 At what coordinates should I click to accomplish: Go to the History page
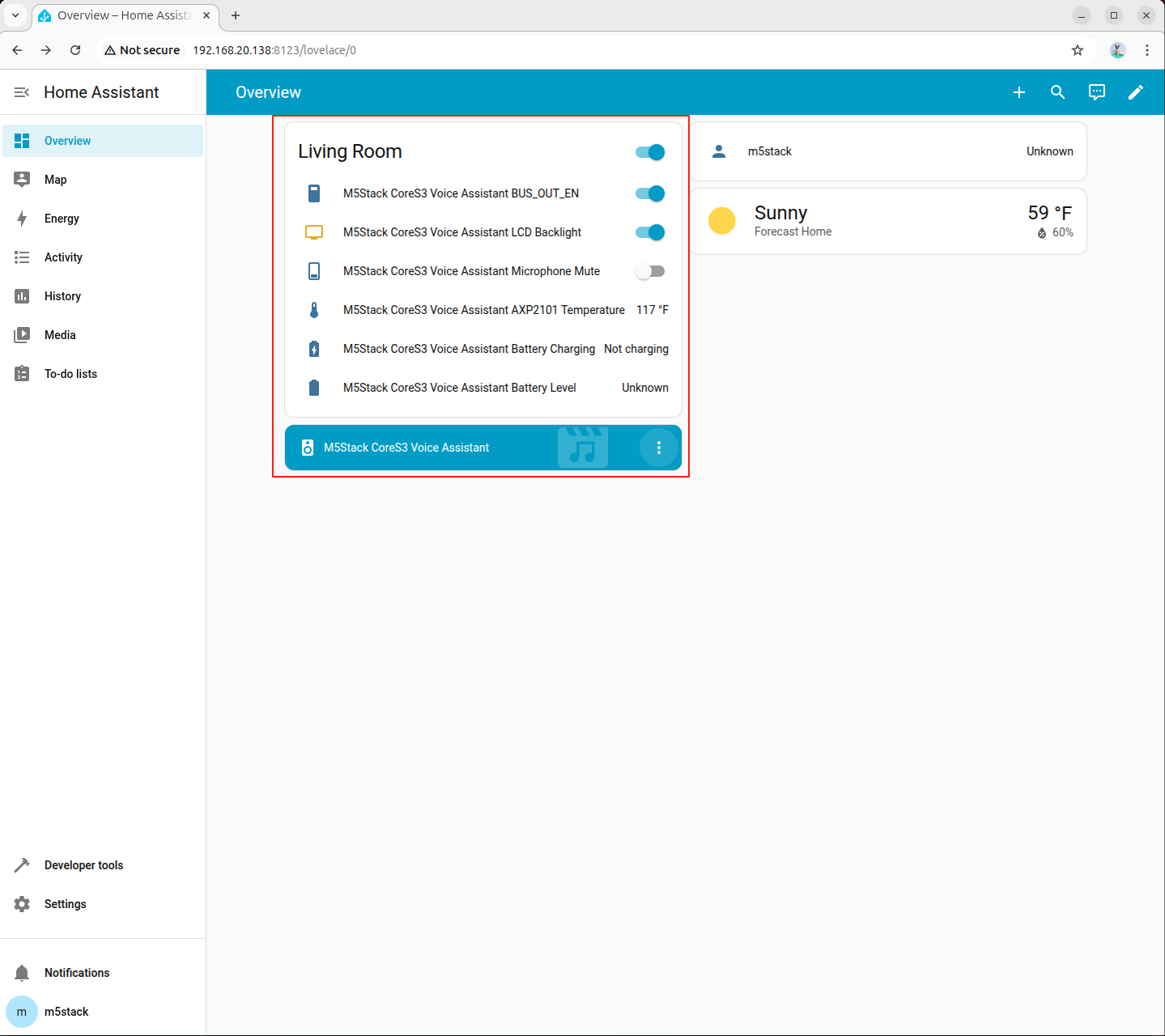62,296
